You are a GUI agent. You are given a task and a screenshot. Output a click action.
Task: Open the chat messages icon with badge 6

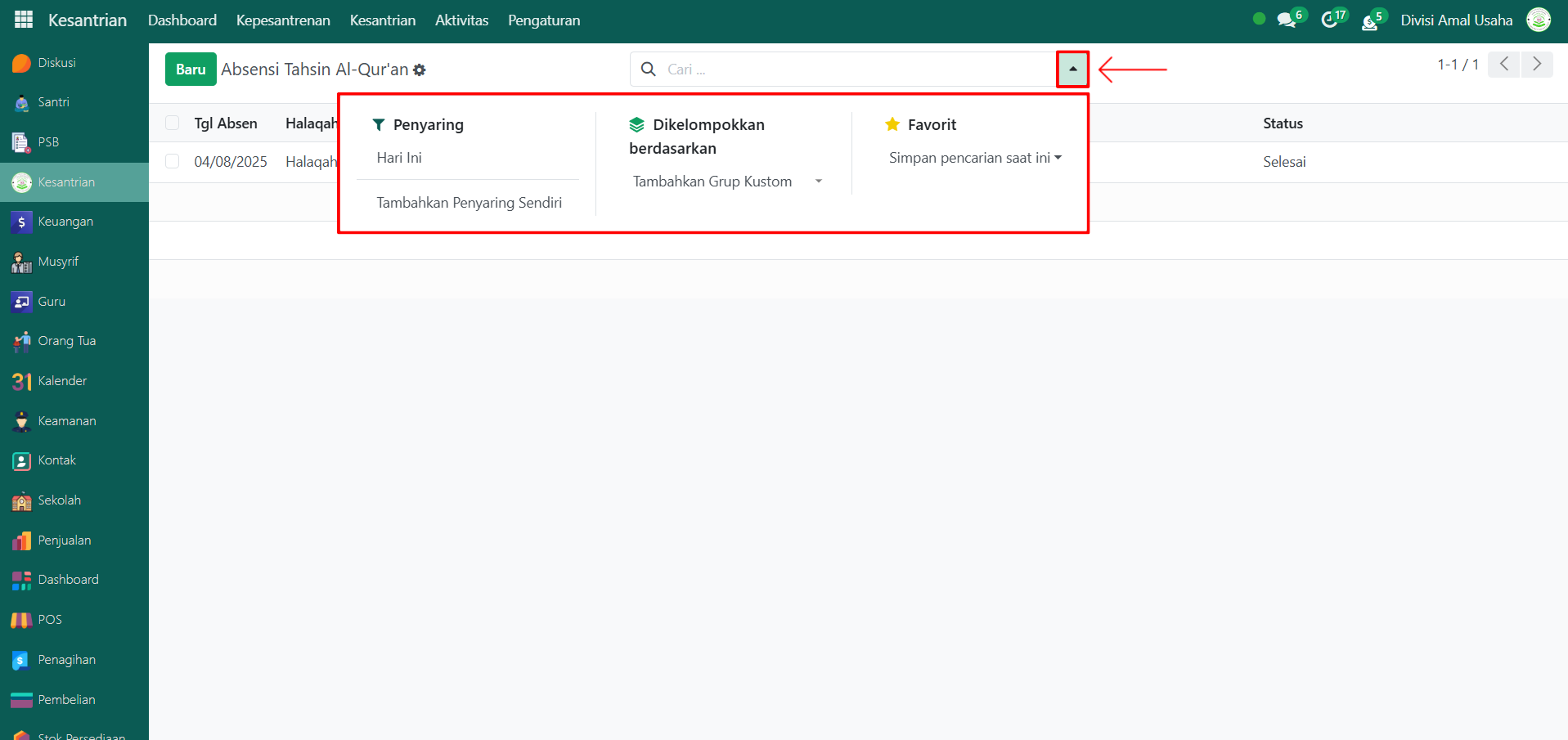click(x=1287, y=20)
